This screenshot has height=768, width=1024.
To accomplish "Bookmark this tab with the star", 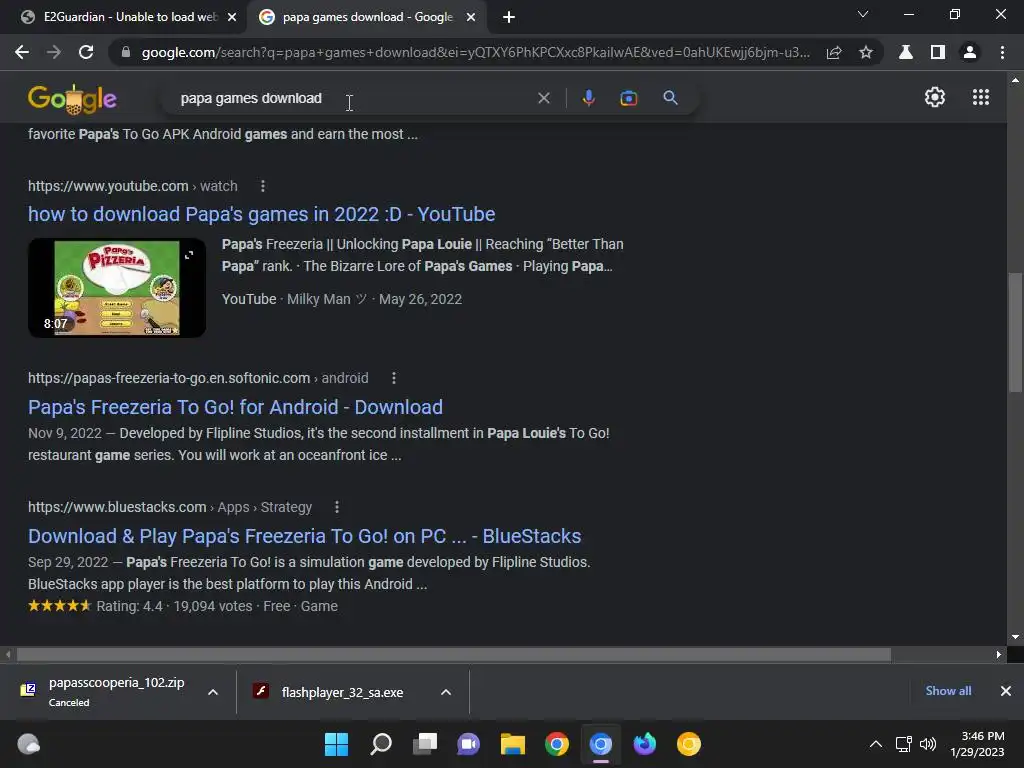I will [866, 52].
